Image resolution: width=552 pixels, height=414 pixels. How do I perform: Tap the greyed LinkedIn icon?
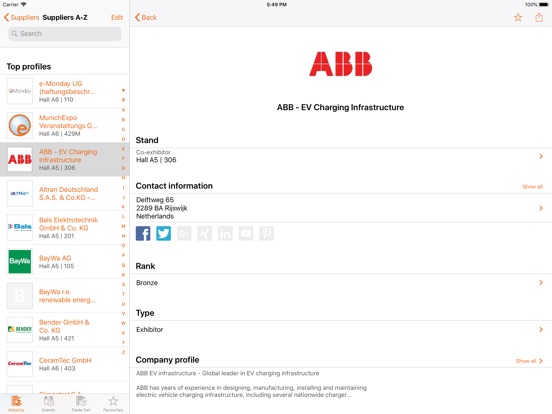[225, 233]
